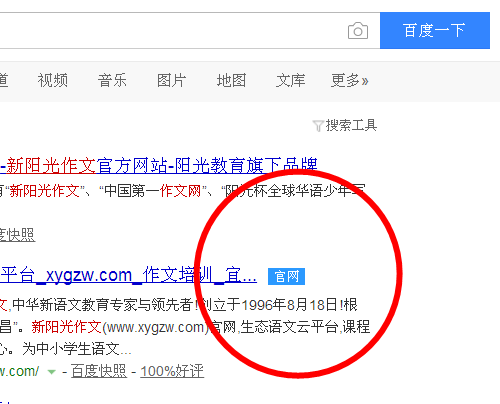Open the first result's 快照 link

pyautogui.click(x=17, y=235)
